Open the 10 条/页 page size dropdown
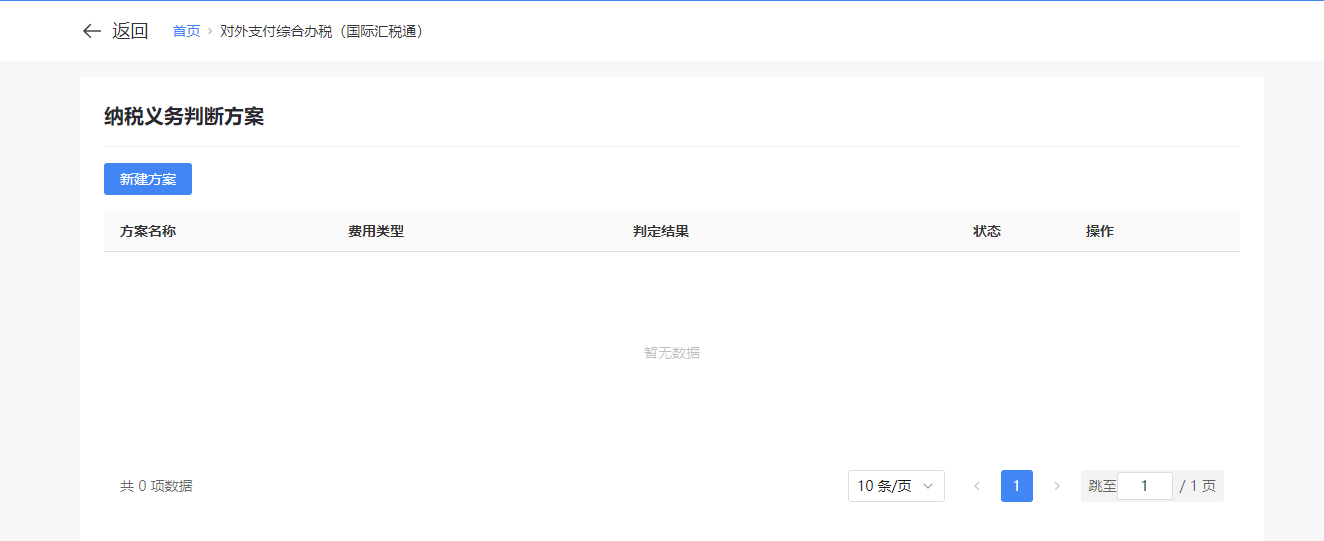1324x541 pixels. pyautogui.click(x=885, y=486)
